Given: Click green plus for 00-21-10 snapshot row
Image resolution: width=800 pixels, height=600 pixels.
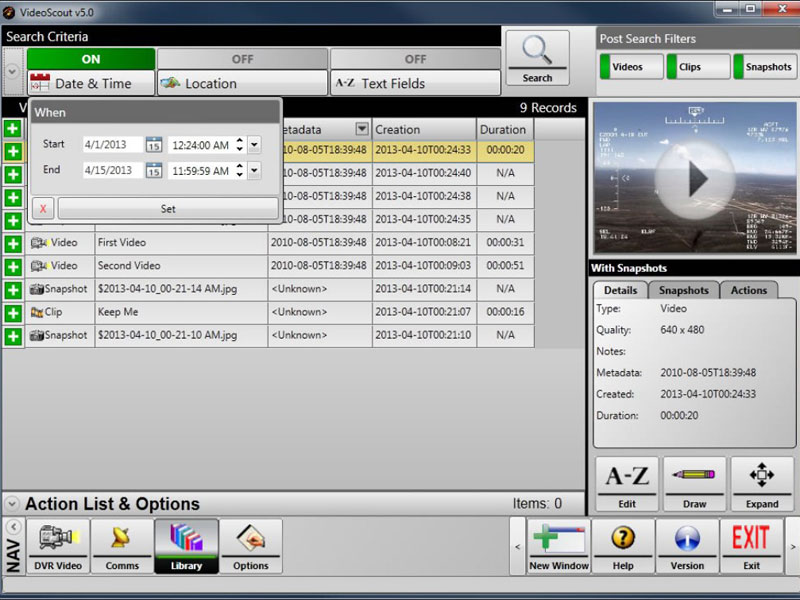Looking at the screenshot, I should (13, 336).
